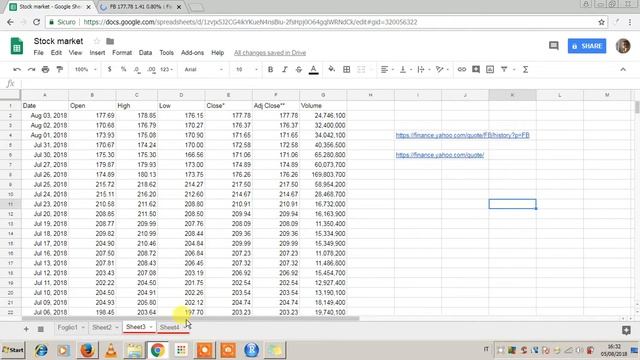This screenshot has width=640, height=360.
Task: Open the Edit menu
Action: pos(56,53)
